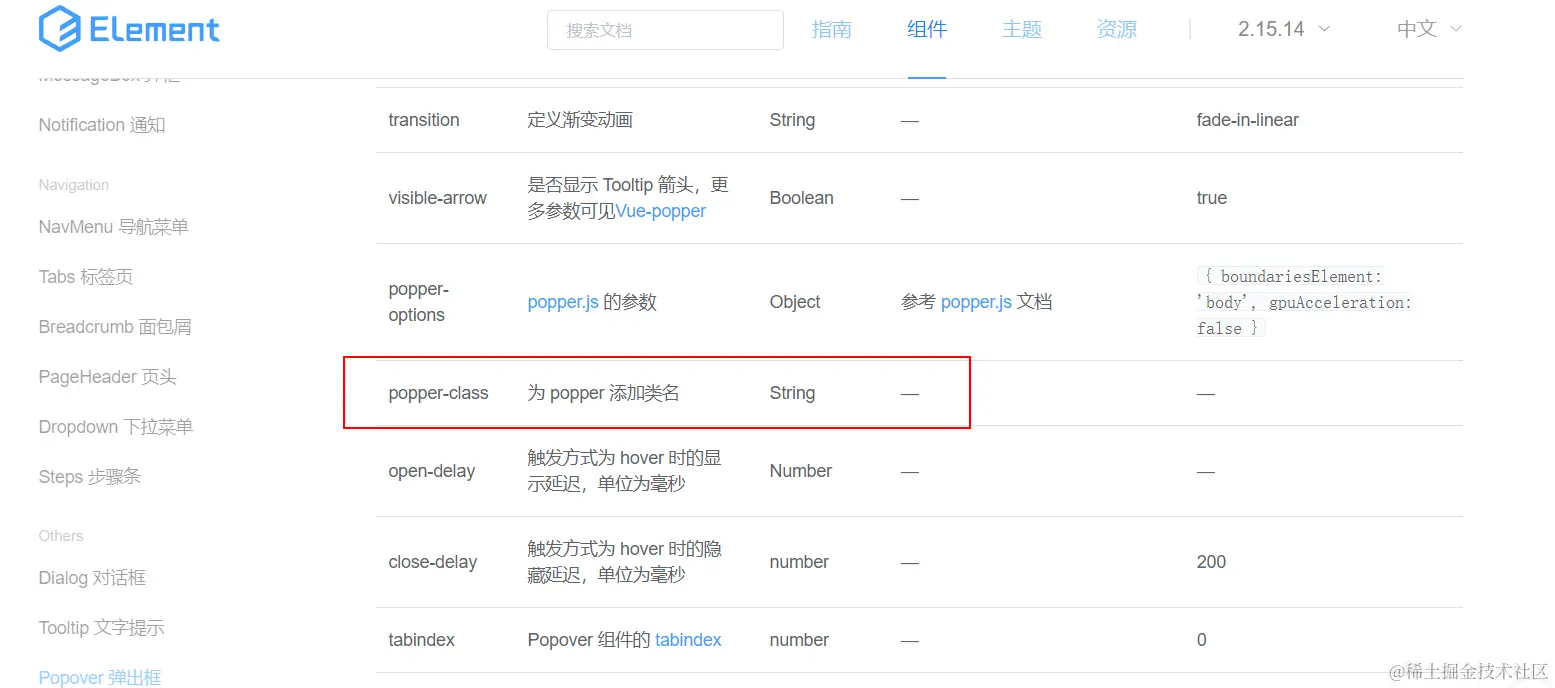This screenshot has height=688, width=1555.
Task: Go to PageHeader 页头
Action: pos(106,377)
